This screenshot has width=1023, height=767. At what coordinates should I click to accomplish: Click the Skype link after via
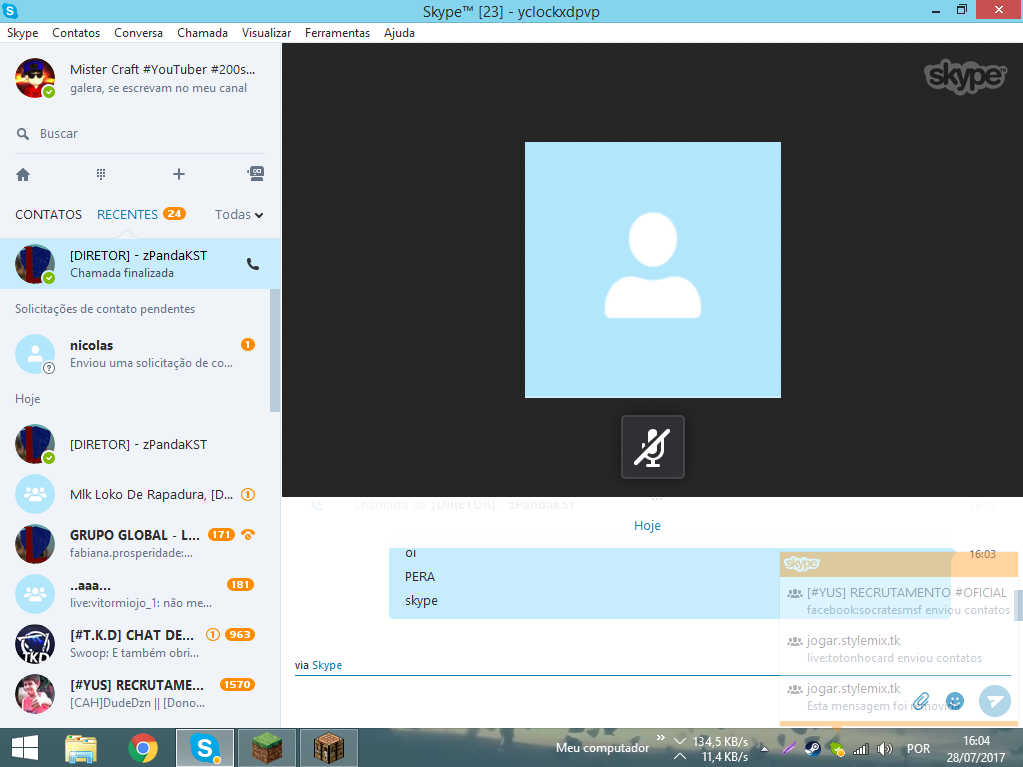[x=327, y=665]
